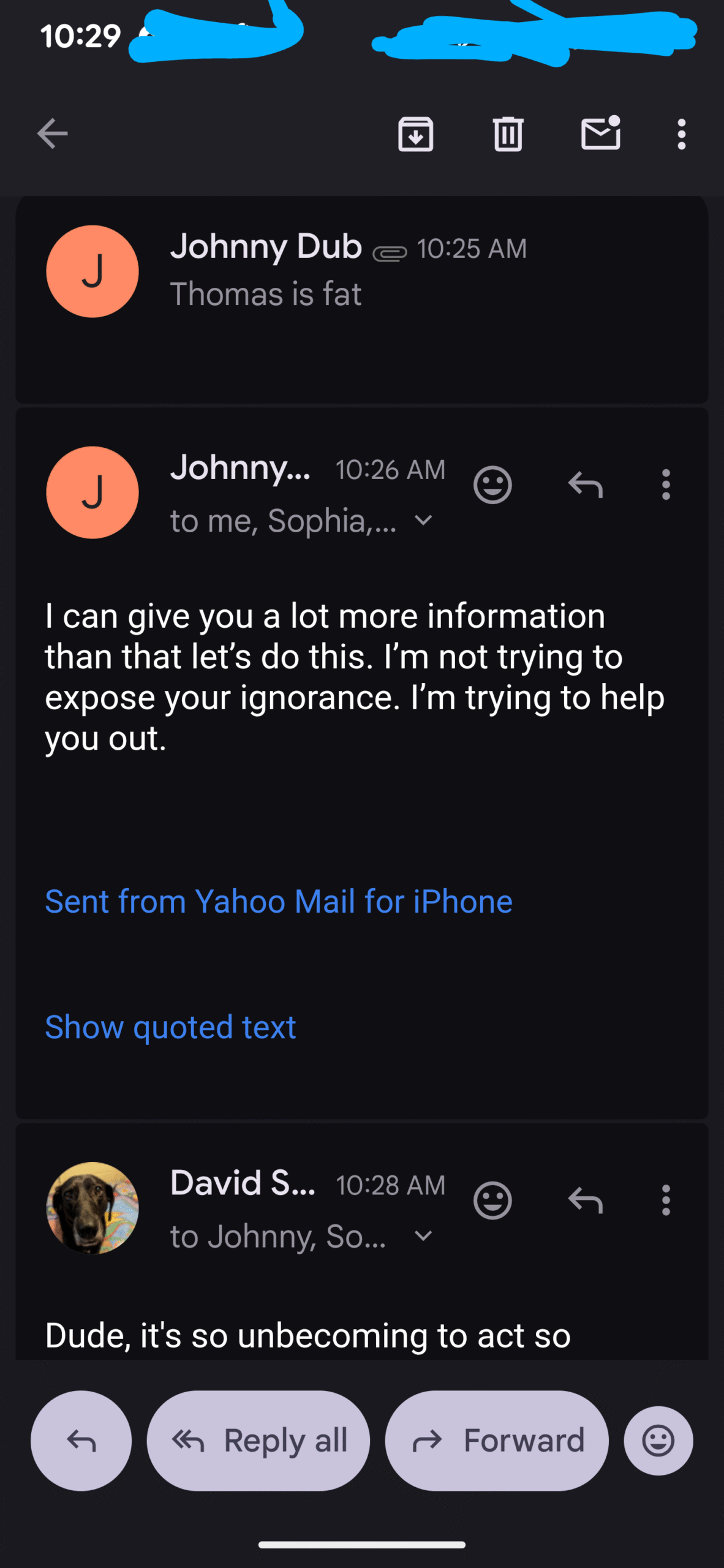The image size is (724, 1568).
Task: Expand David's recipients 'to Johnny, So...'
Action: tap(423, 1236)
